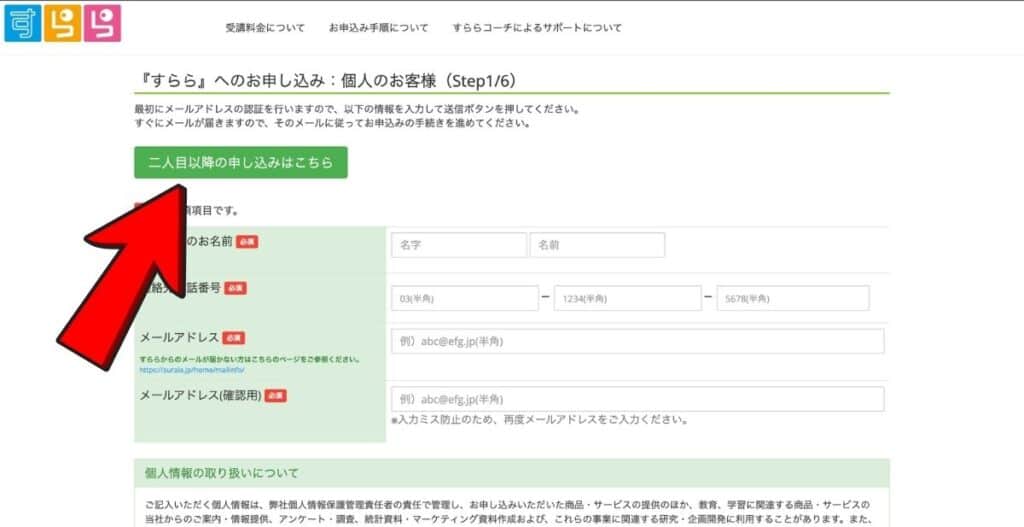Focus the 名字 surname input field
The height and width of the screenshot is (527, 1024).
tap(459, 245)
